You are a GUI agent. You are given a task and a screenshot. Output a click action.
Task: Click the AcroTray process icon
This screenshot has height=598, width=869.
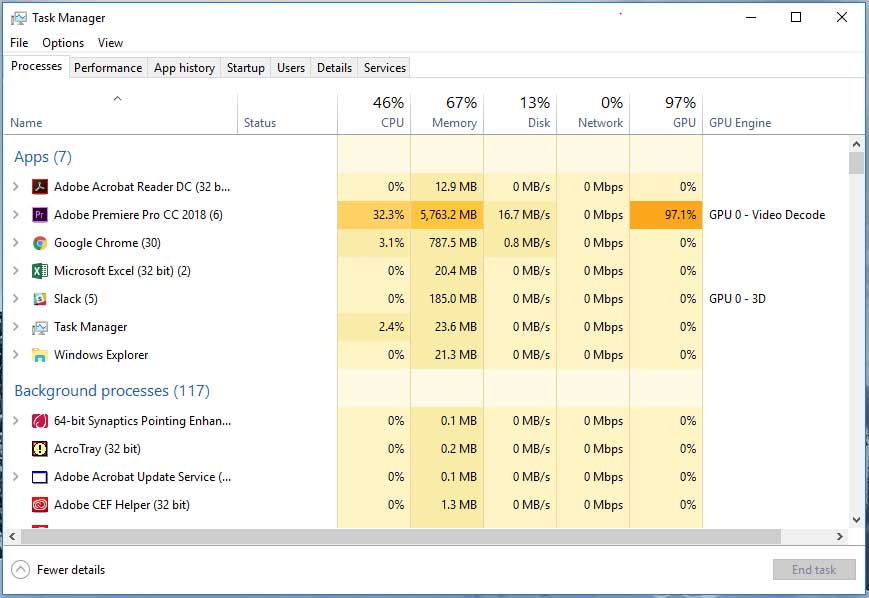point(39,449)
